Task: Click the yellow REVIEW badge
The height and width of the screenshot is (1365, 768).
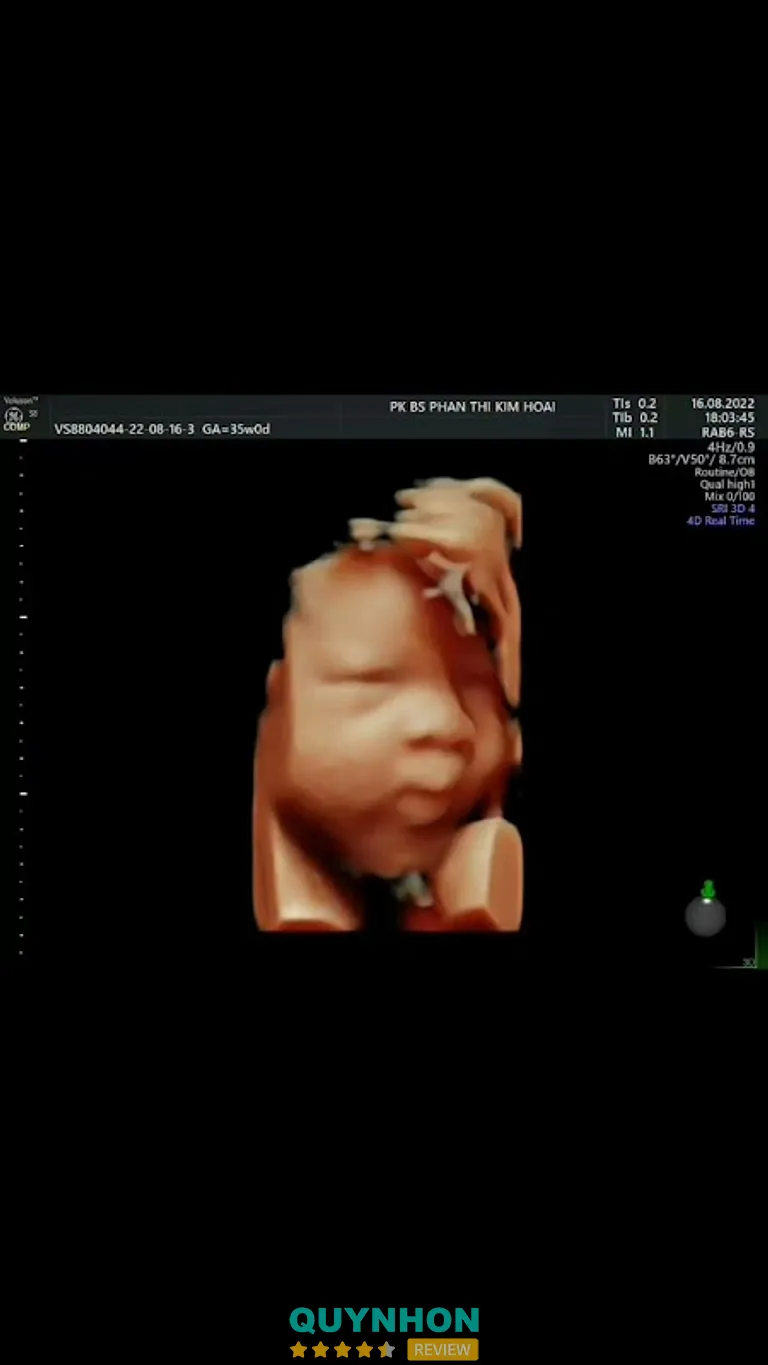Action: (x=442, y=1350)
